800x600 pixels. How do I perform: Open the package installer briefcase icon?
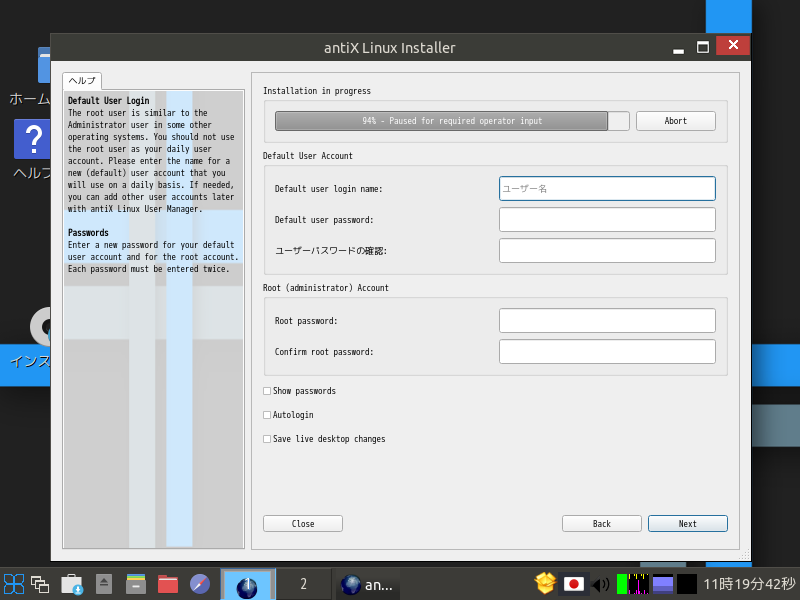coord(72,584)
